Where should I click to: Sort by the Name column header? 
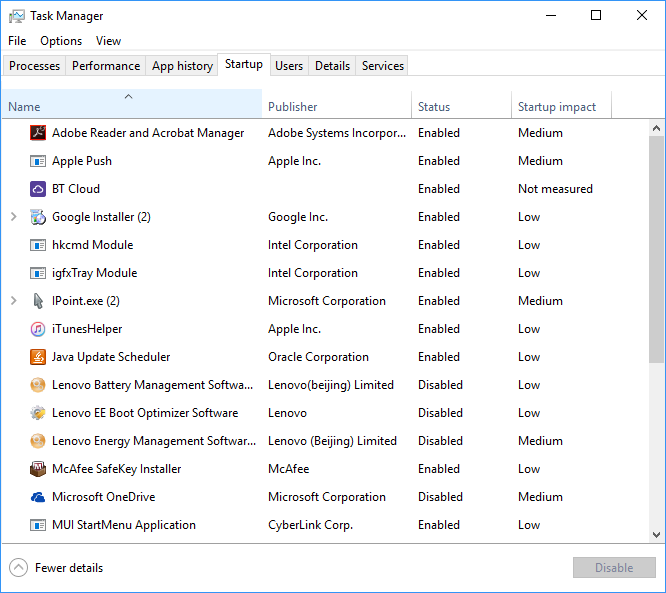coord(132,104)
